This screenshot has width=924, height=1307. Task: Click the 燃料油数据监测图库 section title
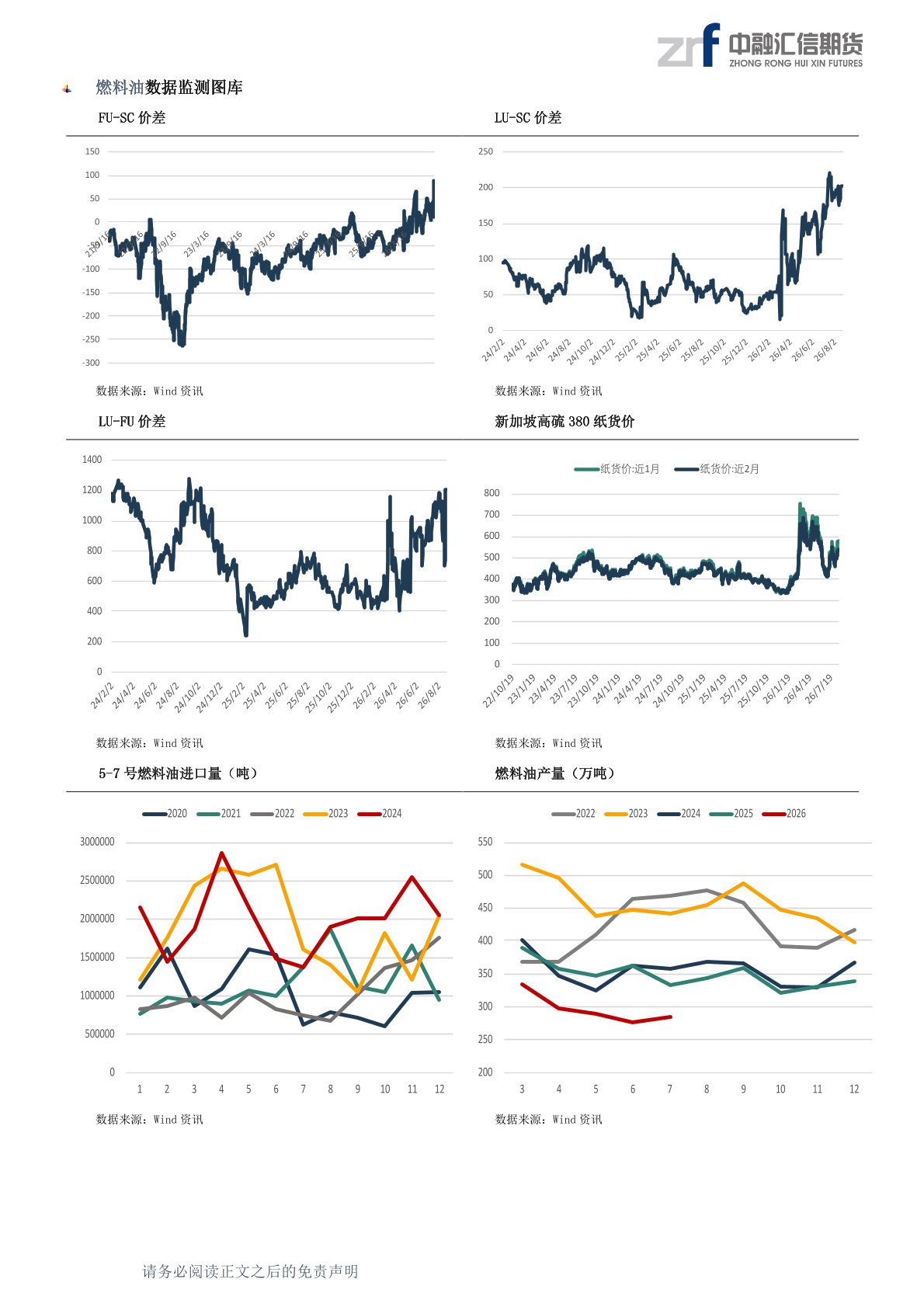(169, 88)
